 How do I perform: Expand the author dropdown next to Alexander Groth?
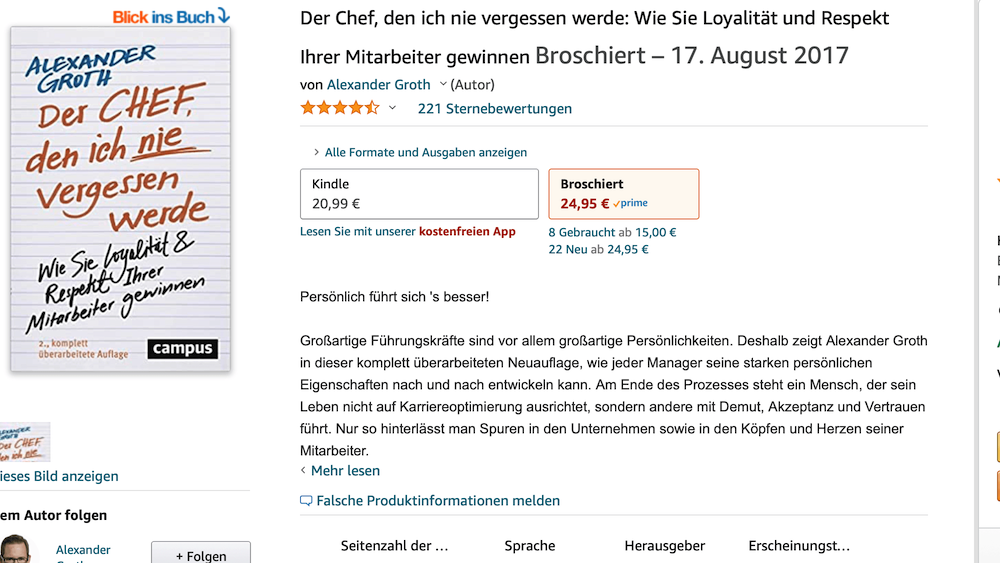click(x=443, y=84)
